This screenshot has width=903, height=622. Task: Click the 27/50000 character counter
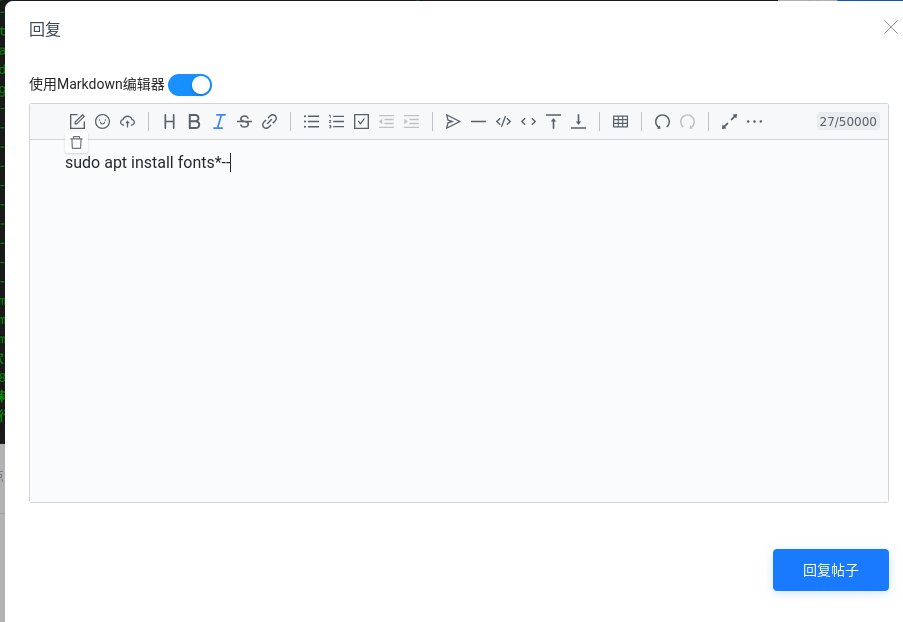tap(848, 122)
